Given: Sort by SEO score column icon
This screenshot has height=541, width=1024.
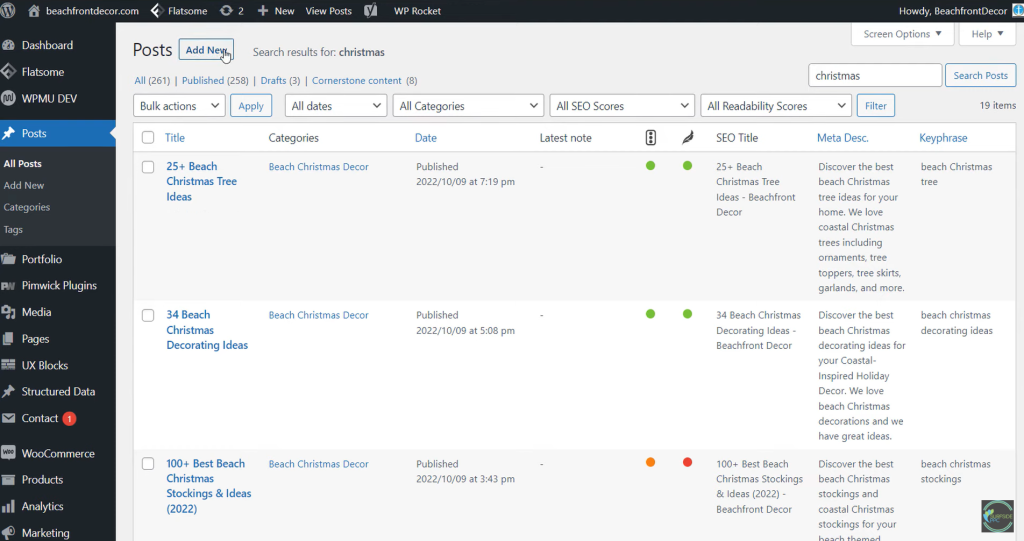Looking at the screenshot, I should [x=650, y=137].
